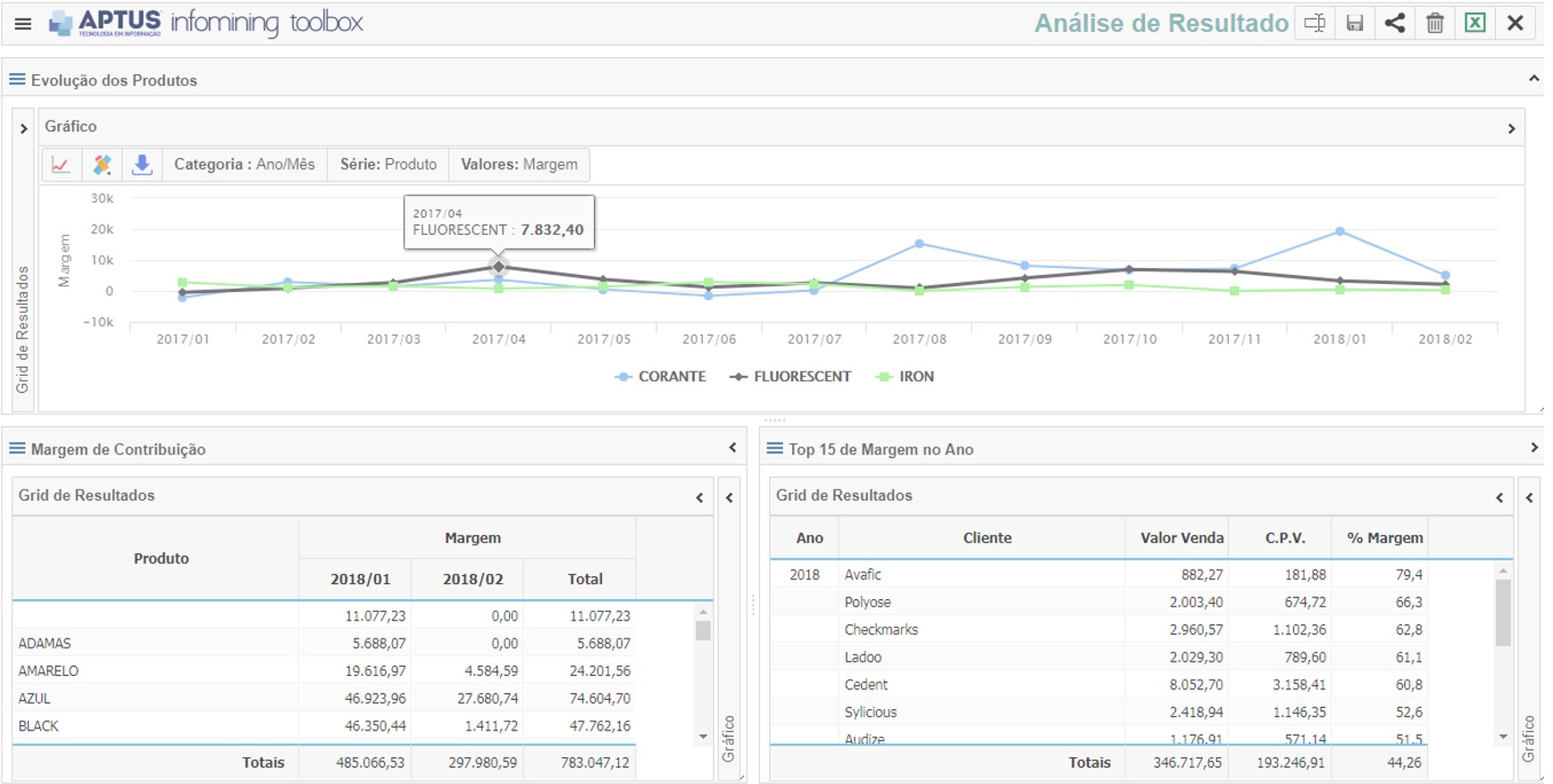Open the Série: Produto selector
This screenshot has width=1553, height=784.
pyautogui.click(x=388, y=164)
